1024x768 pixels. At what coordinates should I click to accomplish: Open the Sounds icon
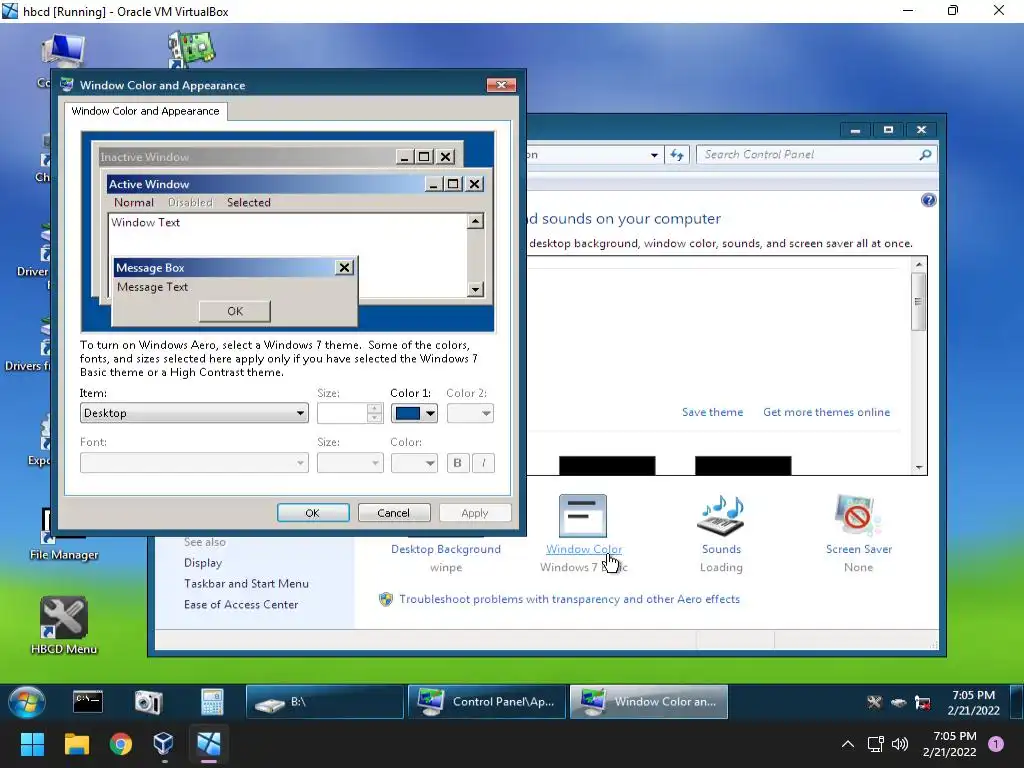tap(721, 516)
